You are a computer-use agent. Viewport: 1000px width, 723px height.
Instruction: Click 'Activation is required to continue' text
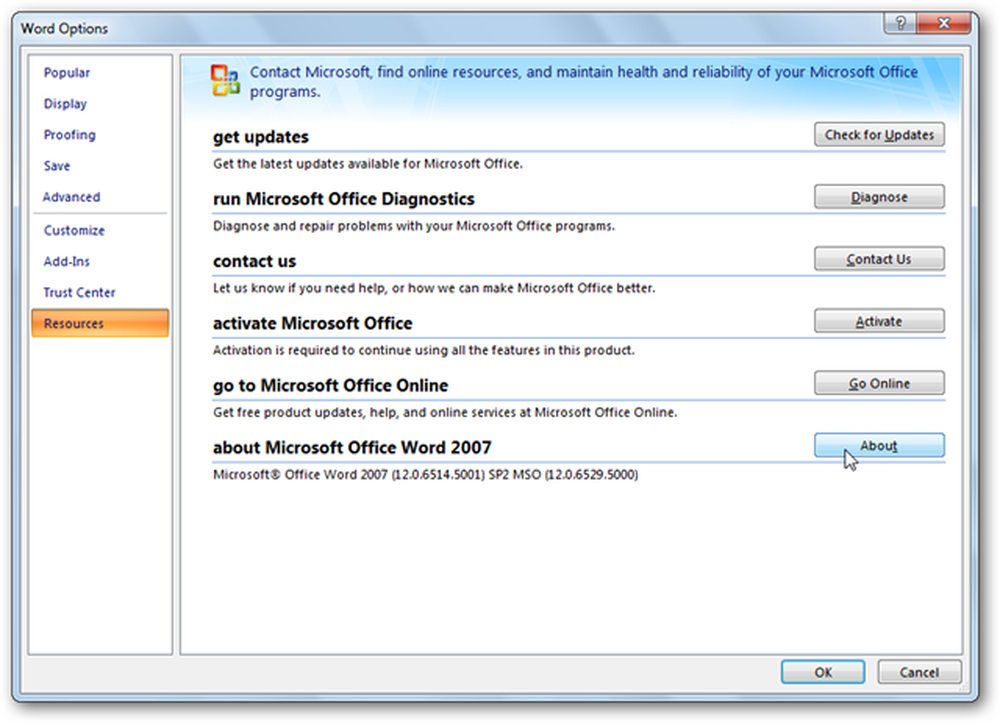click(x=423, y=350)
